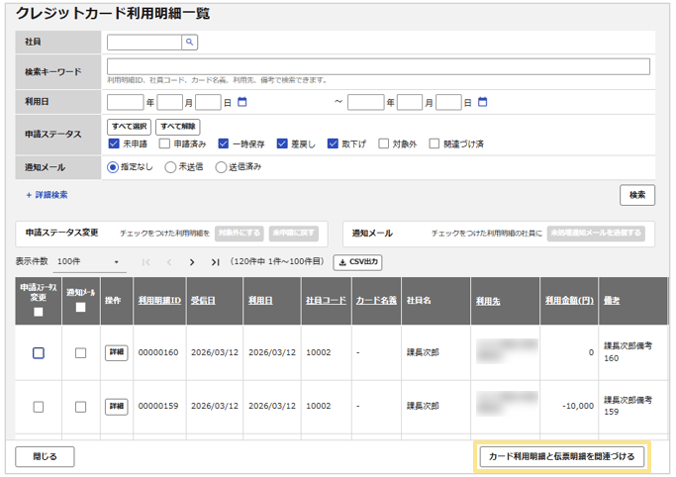Click the employee search magnifier icon
This screenshot has width=676, height=477.
tap(189, 42)
